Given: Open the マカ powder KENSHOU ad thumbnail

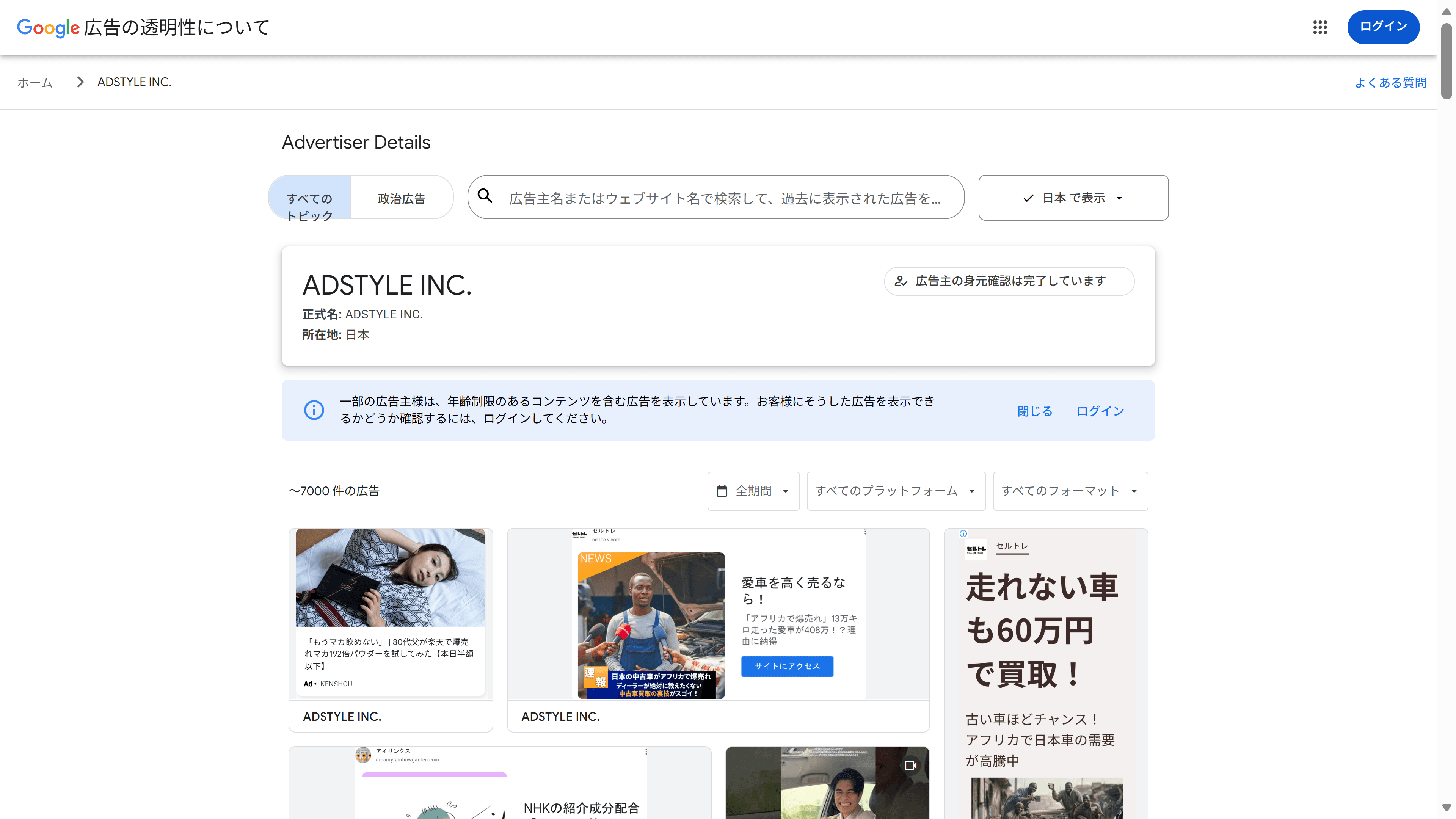Looking at the screenshot, I should point(390,577).
